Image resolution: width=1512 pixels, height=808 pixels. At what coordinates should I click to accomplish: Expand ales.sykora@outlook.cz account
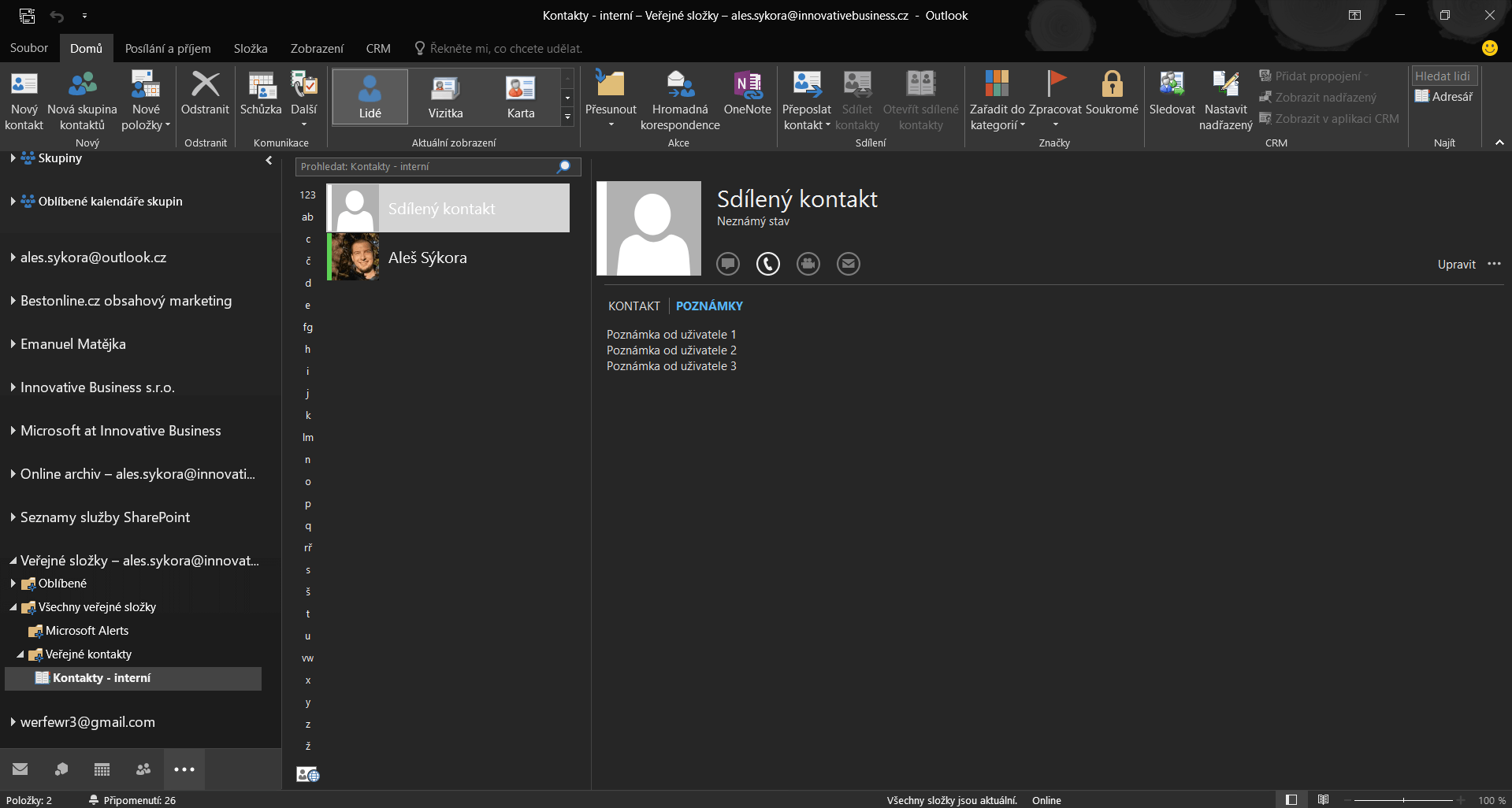coord(13,258)
